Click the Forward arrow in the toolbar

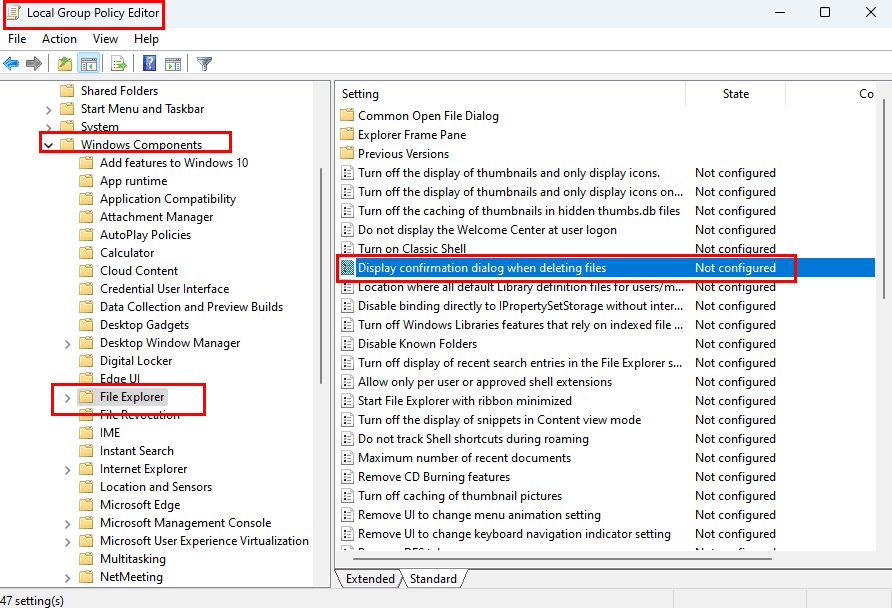(x=34, y=64)
